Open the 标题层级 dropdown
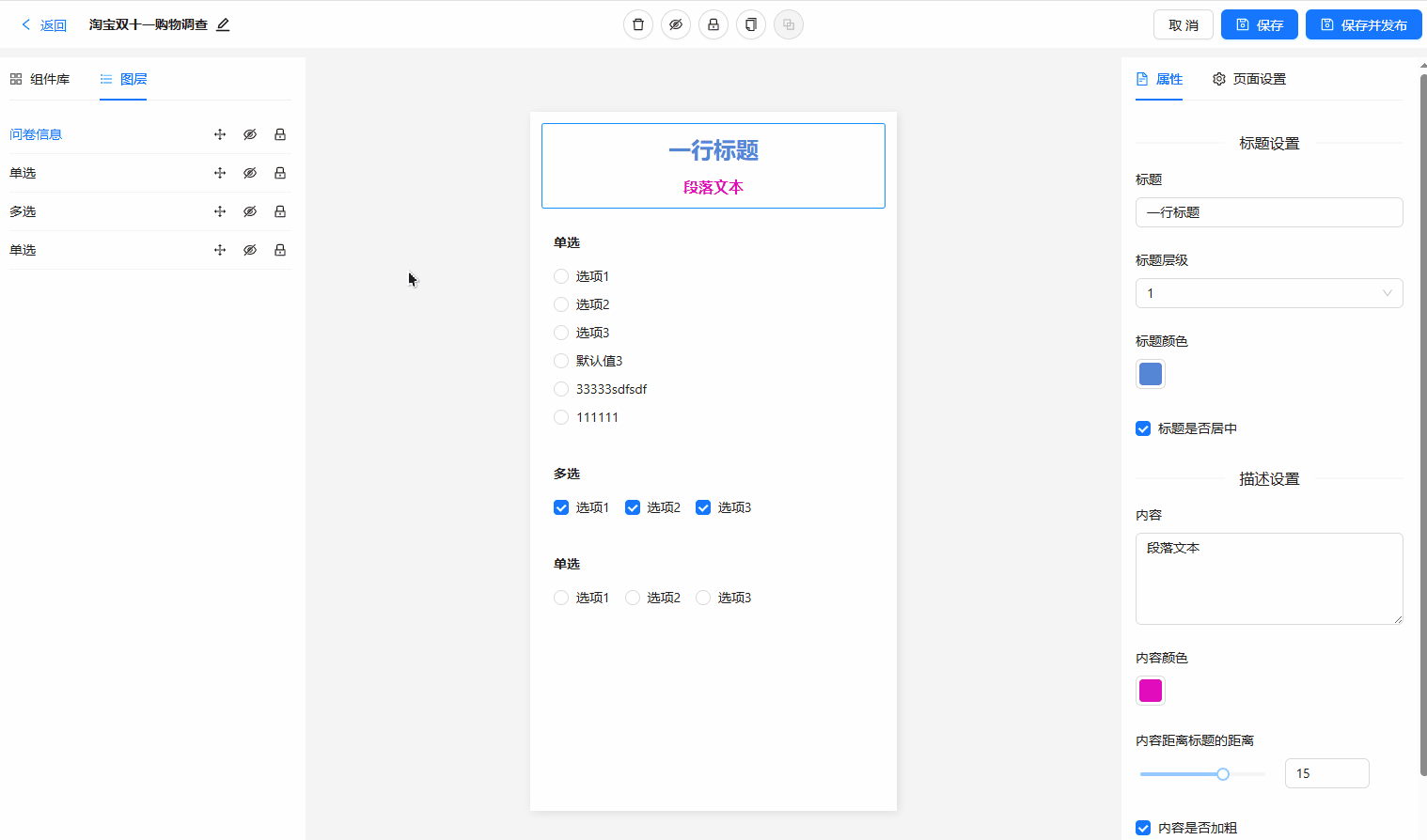Screen dimensions: 1427x840 pos(1269,293)
